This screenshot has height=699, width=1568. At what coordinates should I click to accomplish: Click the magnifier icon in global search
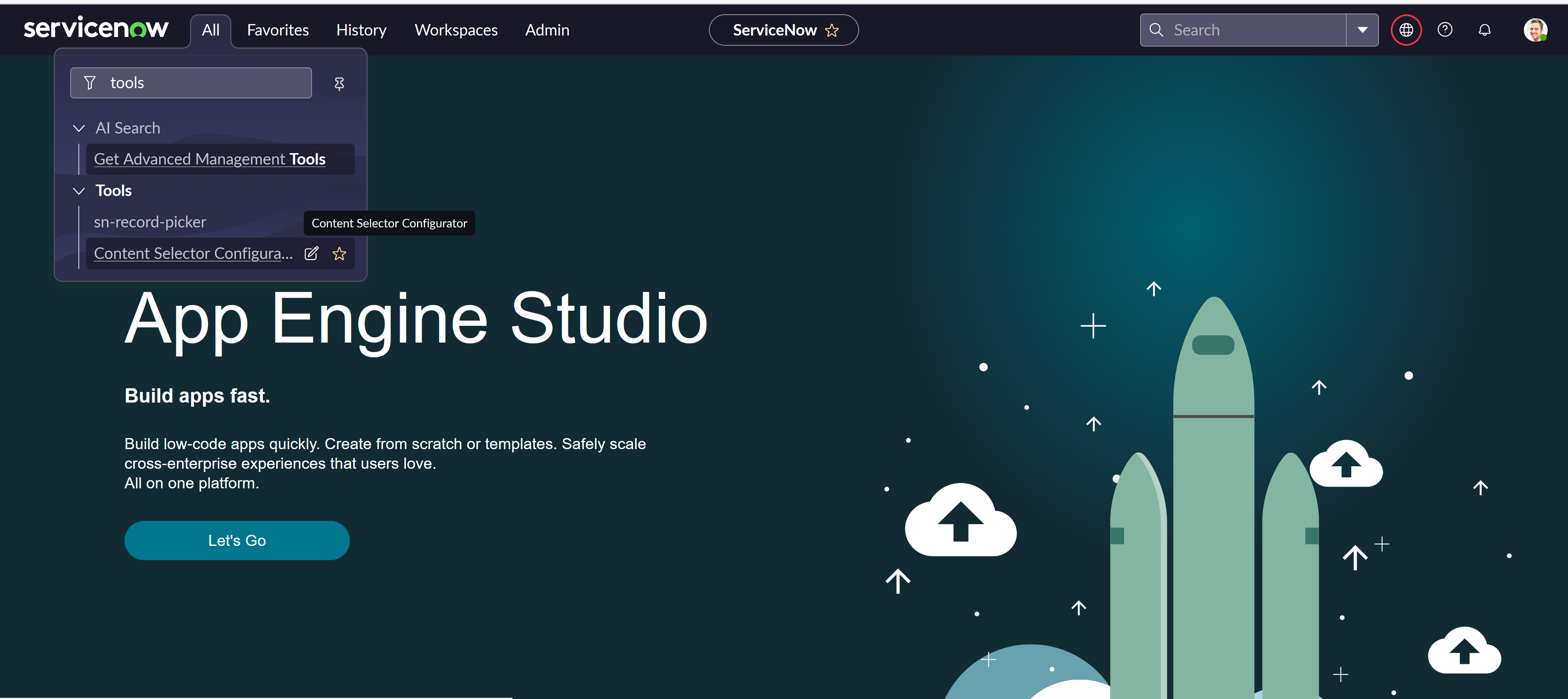click(x=1155, y=30)
